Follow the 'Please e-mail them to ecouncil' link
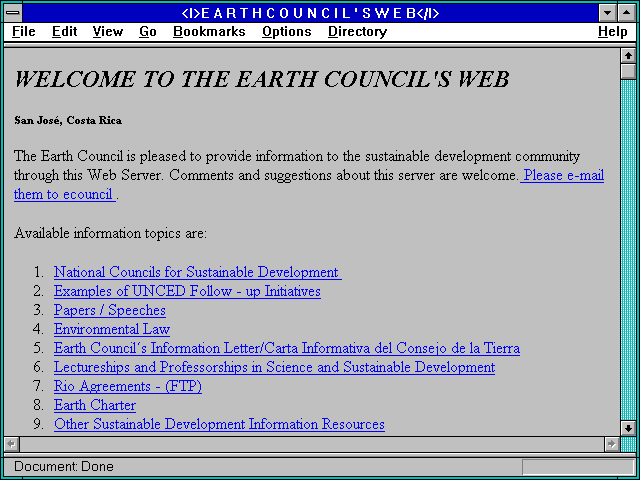This screenshot has height=480, width=640. click(562, 175)
